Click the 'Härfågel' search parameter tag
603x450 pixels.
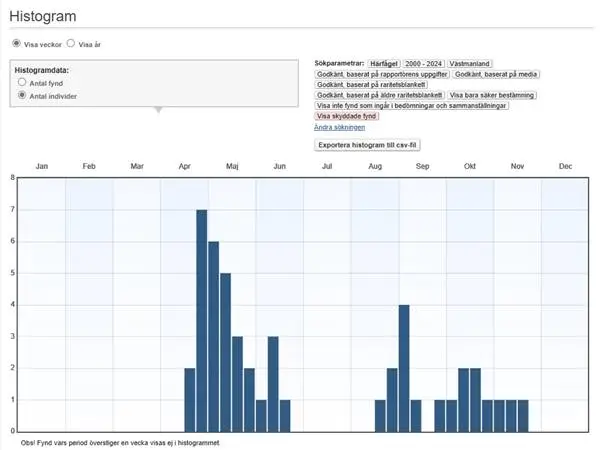(383, 63)
